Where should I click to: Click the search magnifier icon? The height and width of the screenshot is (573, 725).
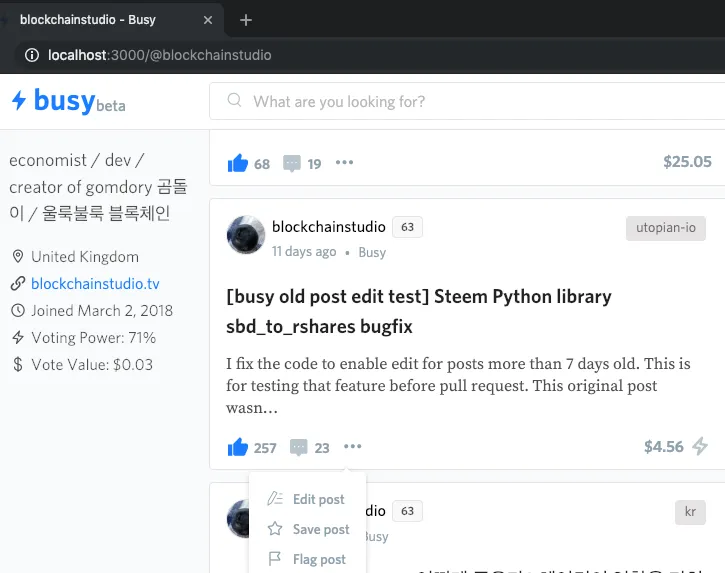[x=234, y=100]
